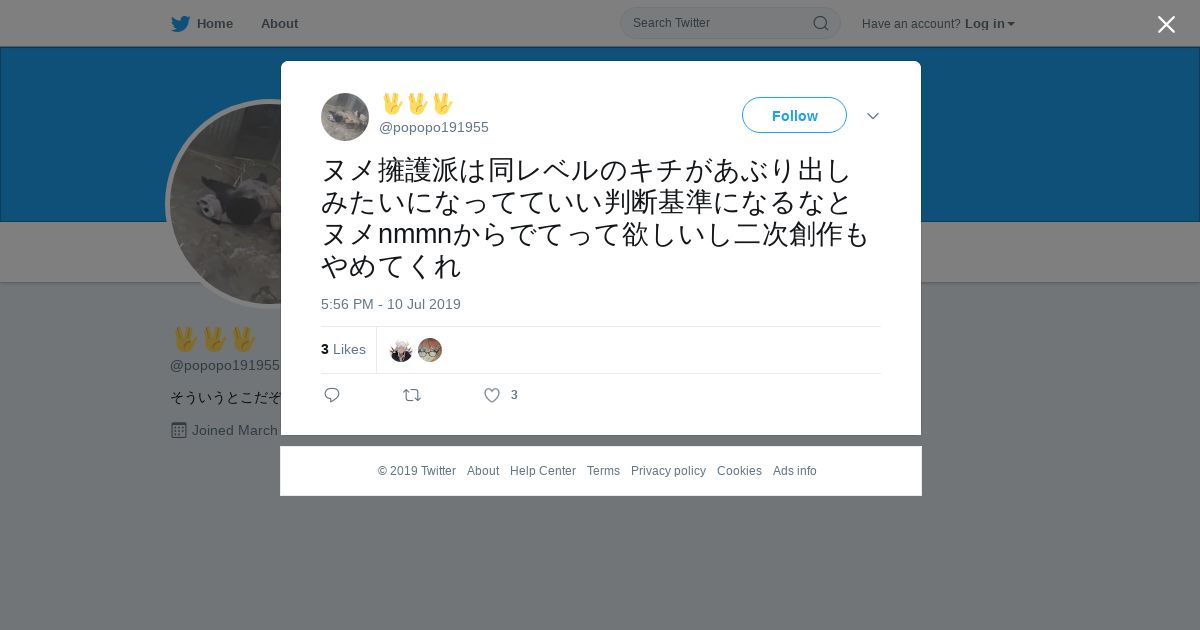Click the Twitter bird logo
The image size is (1200, 630).
coord(180,24)
